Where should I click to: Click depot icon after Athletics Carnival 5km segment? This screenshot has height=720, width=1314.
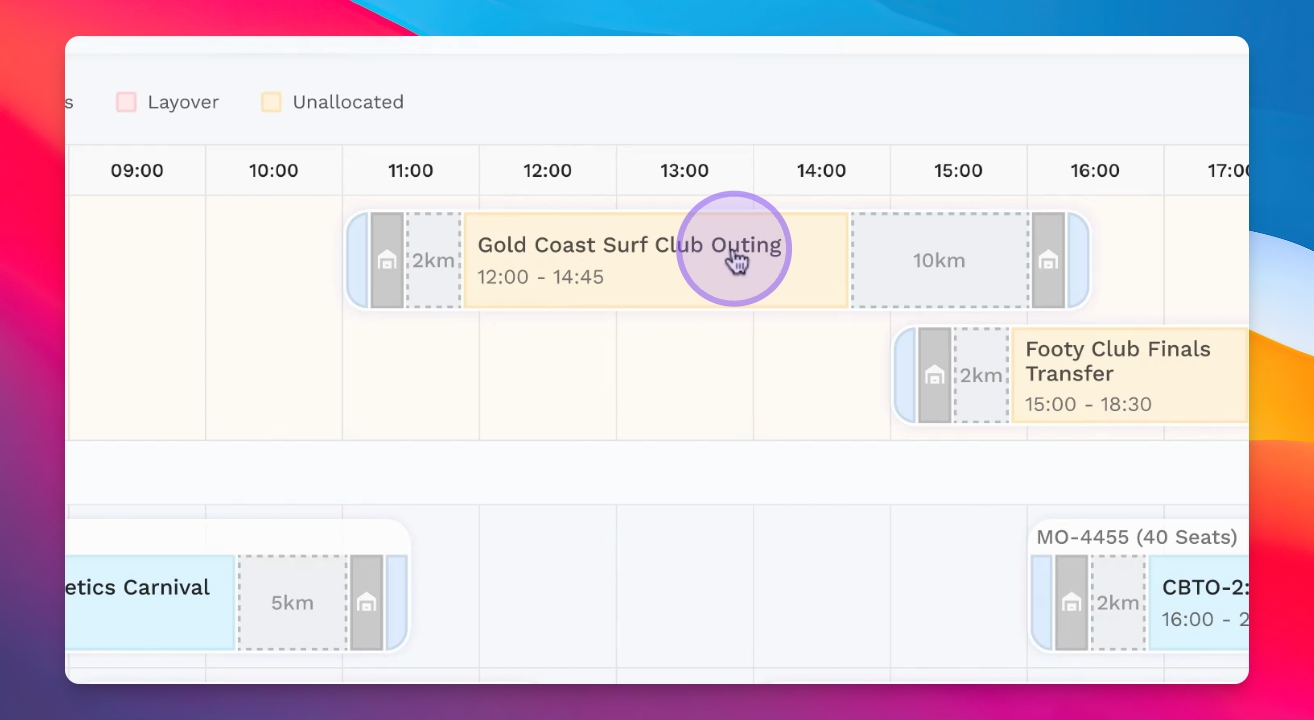coord(366,602)
